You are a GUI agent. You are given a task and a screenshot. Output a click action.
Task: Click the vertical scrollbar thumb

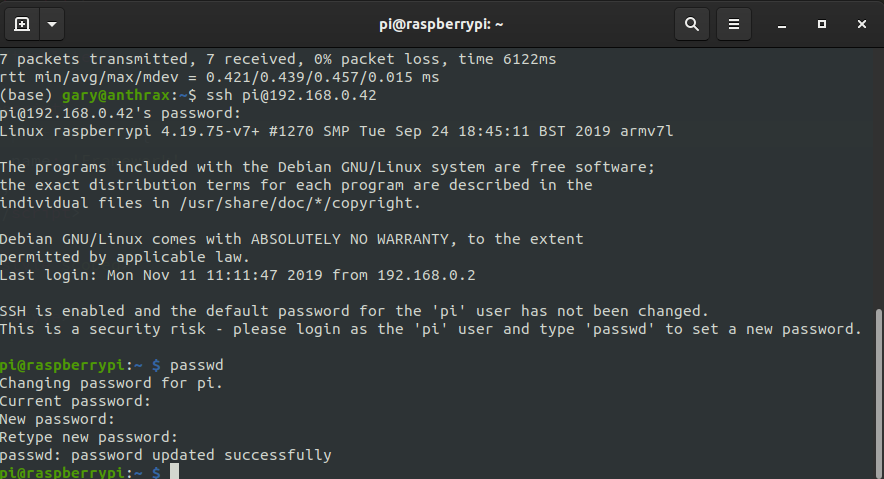tap(879, 394)
